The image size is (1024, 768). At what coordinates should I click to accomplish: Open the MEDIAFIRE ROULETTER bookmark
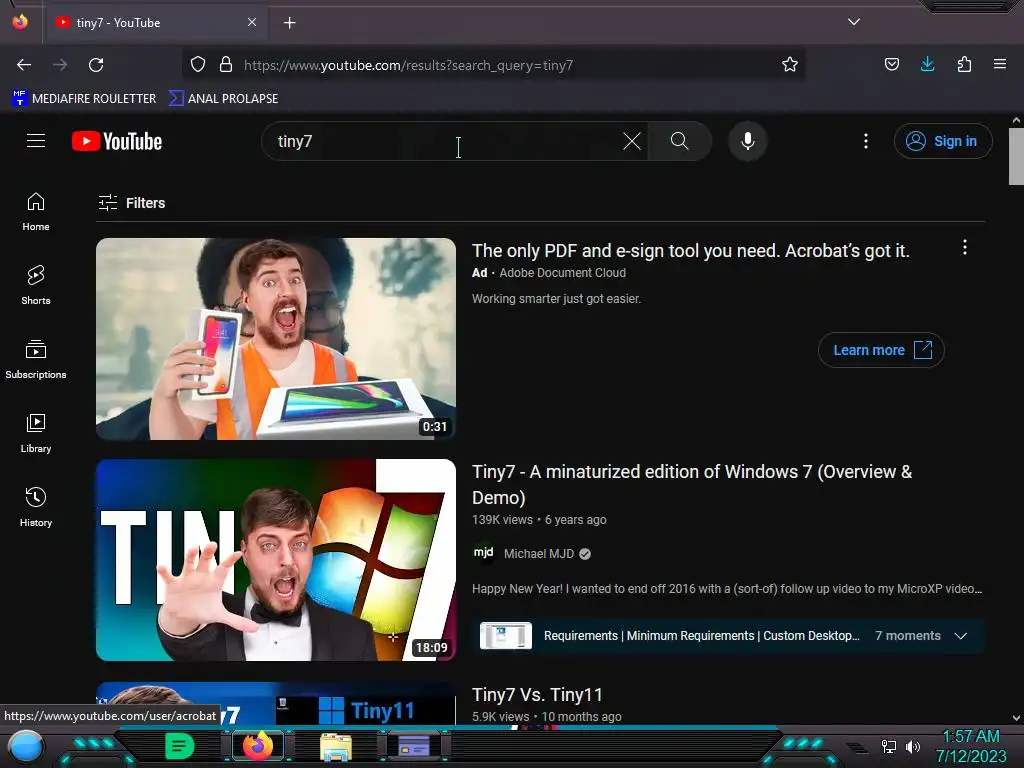pyautogui.click(x=84, y=99)
